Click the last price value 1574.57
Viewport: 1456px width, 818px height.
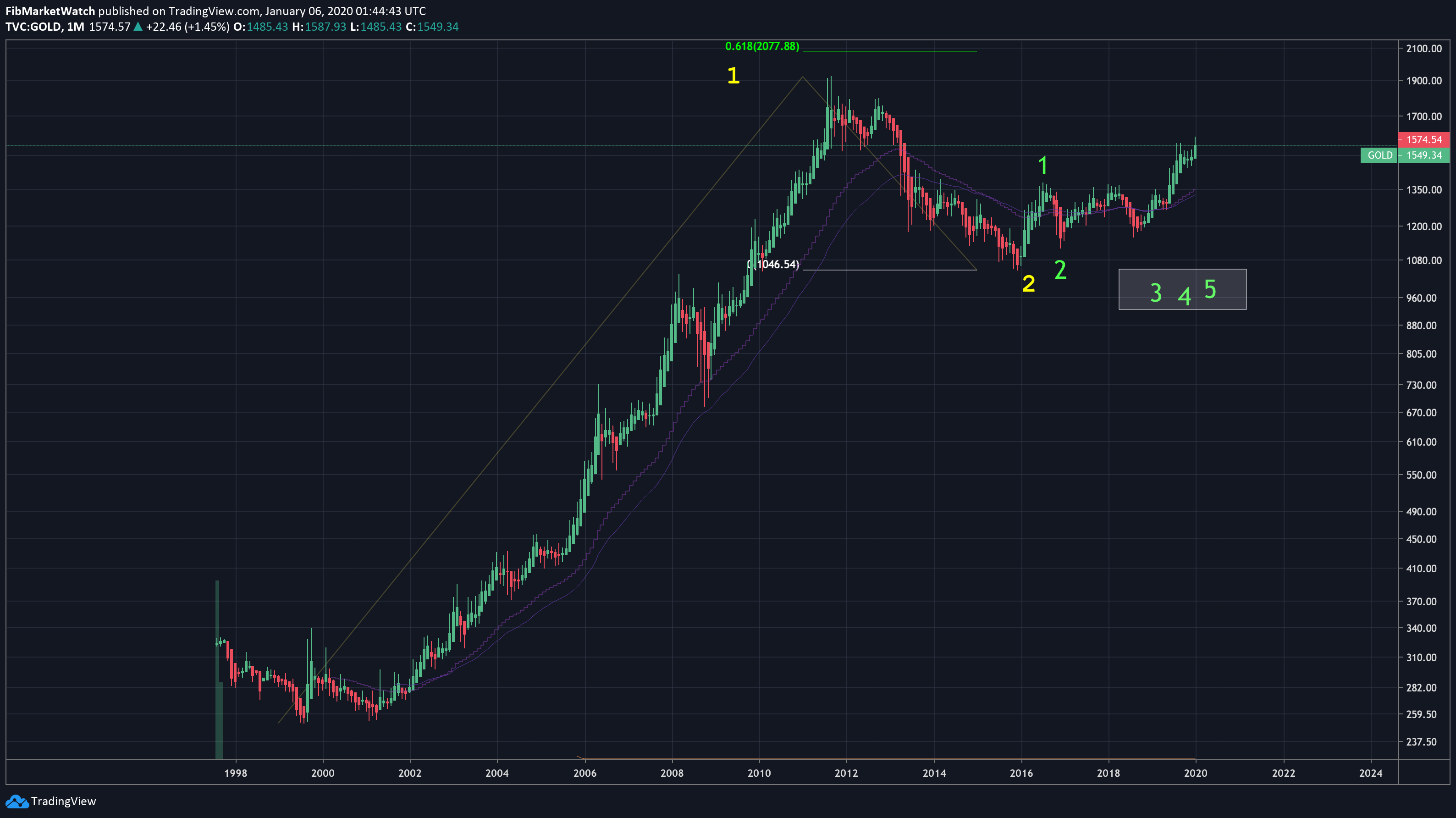tap(110, 27)
